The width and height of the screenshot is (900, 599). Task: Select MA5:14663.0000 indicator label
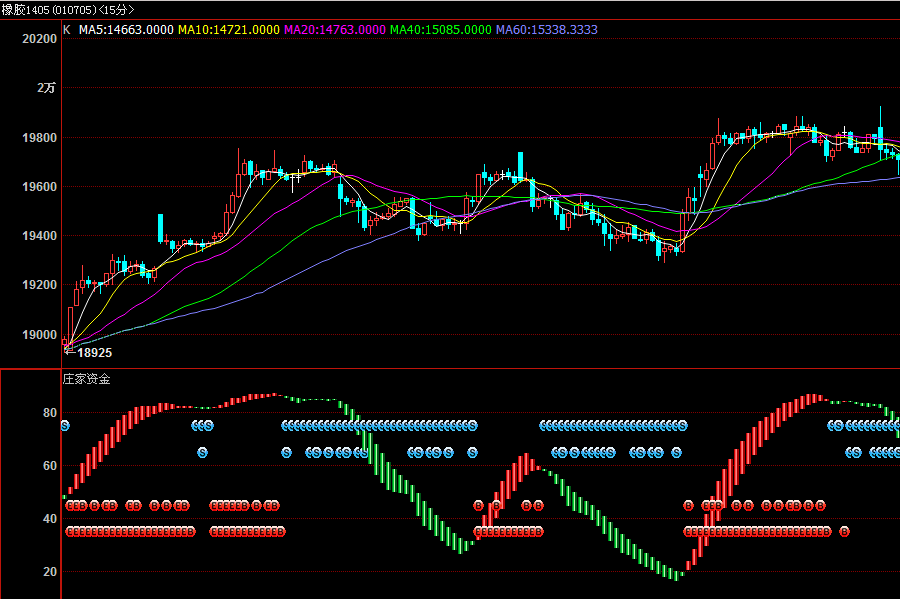pyautogui.click(x=126, y=30)
